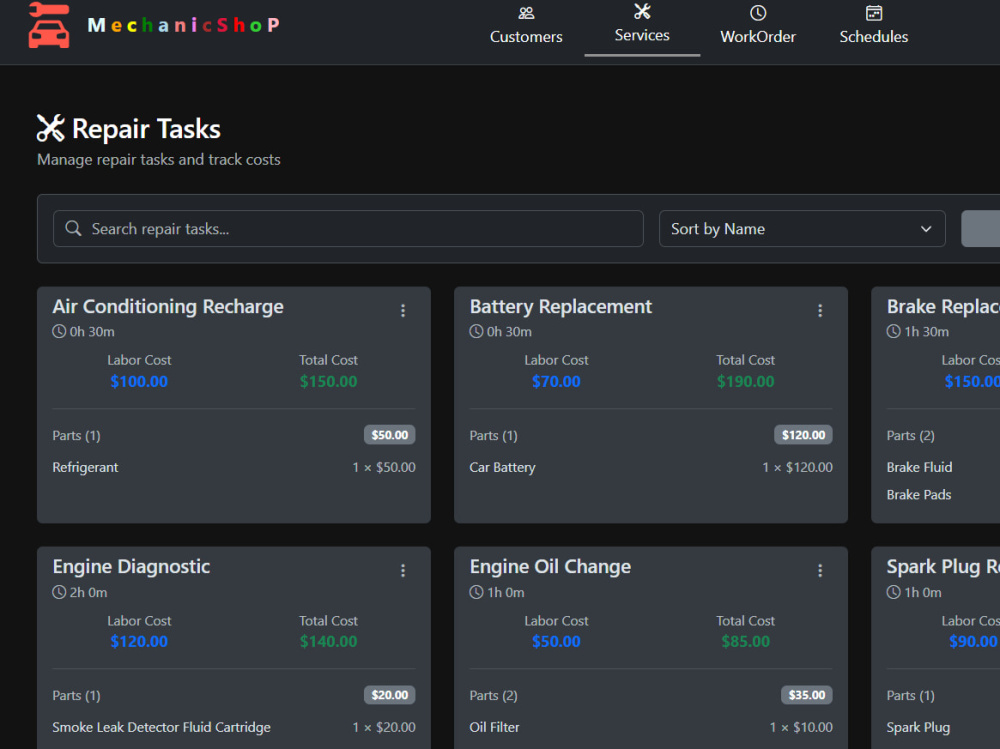This screenshot has width=1000, height=749.
Task: Click the 2h 0m duration label
Action: click(88, 592)
